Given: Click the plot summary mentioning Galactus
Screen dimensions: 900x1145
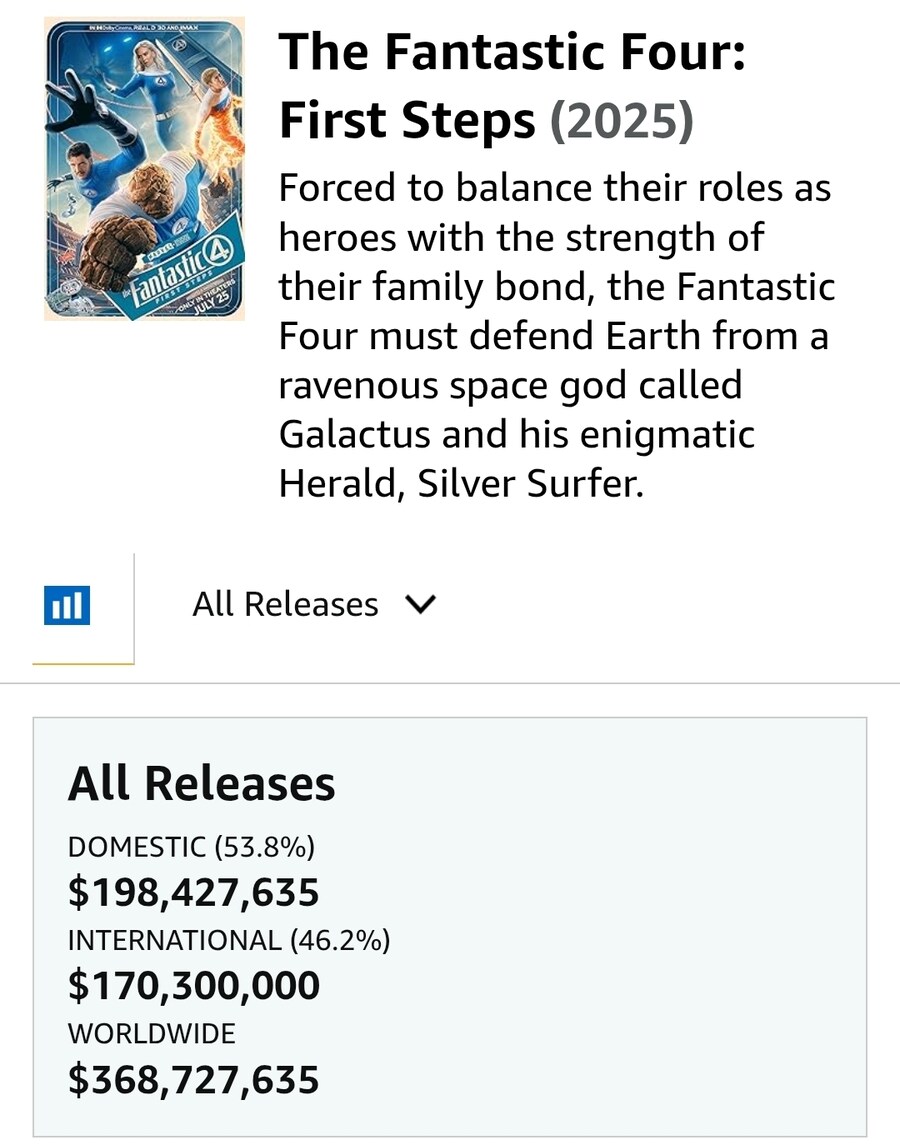Looking at the screenshot, I should 557,335.
